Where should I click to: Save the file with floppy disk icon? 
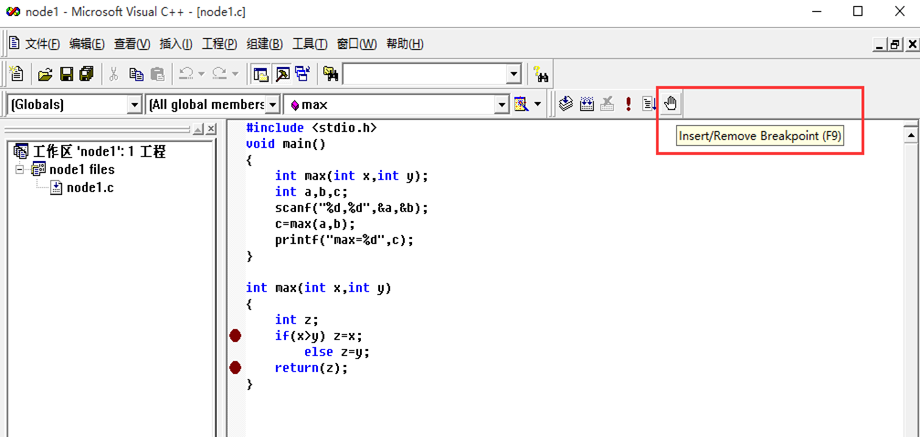(66, 74)
